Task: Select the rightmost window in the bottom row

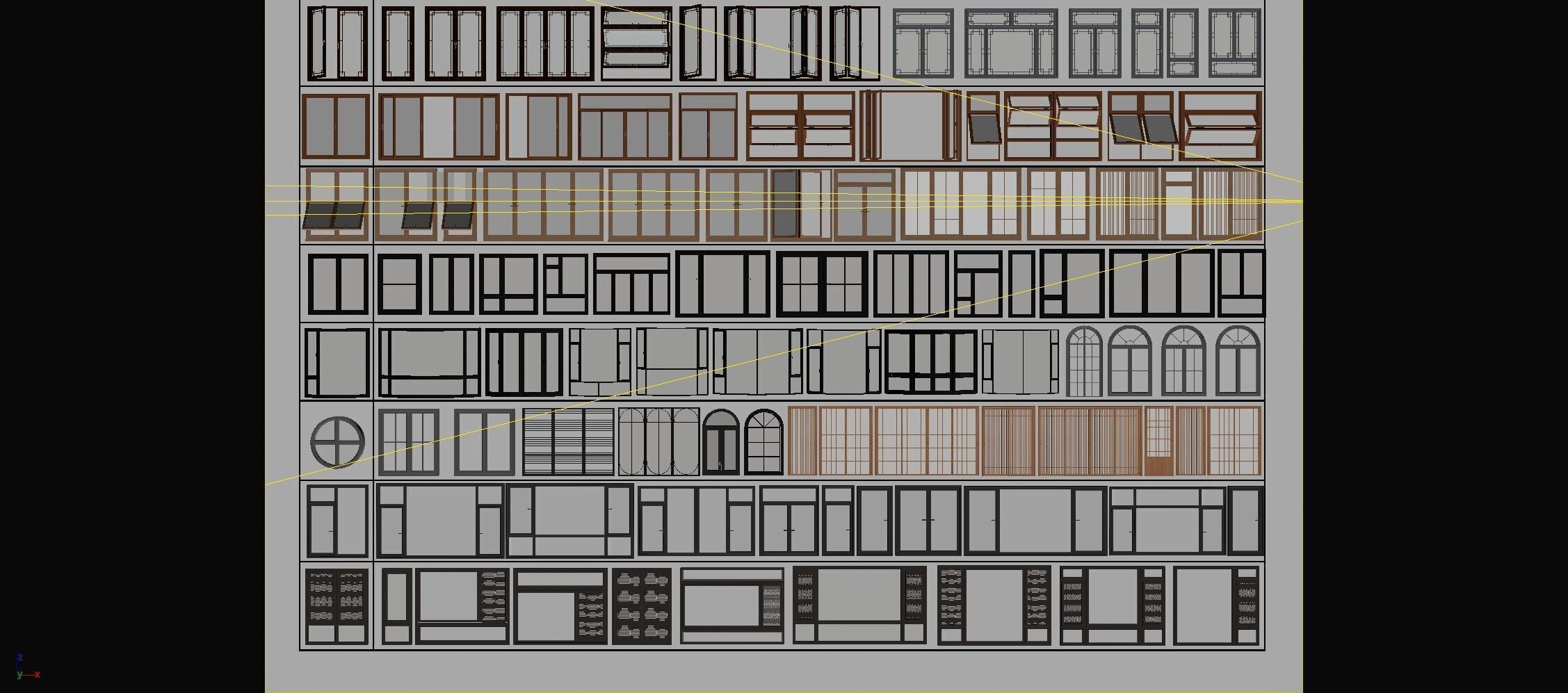Action: [1217, 606]
